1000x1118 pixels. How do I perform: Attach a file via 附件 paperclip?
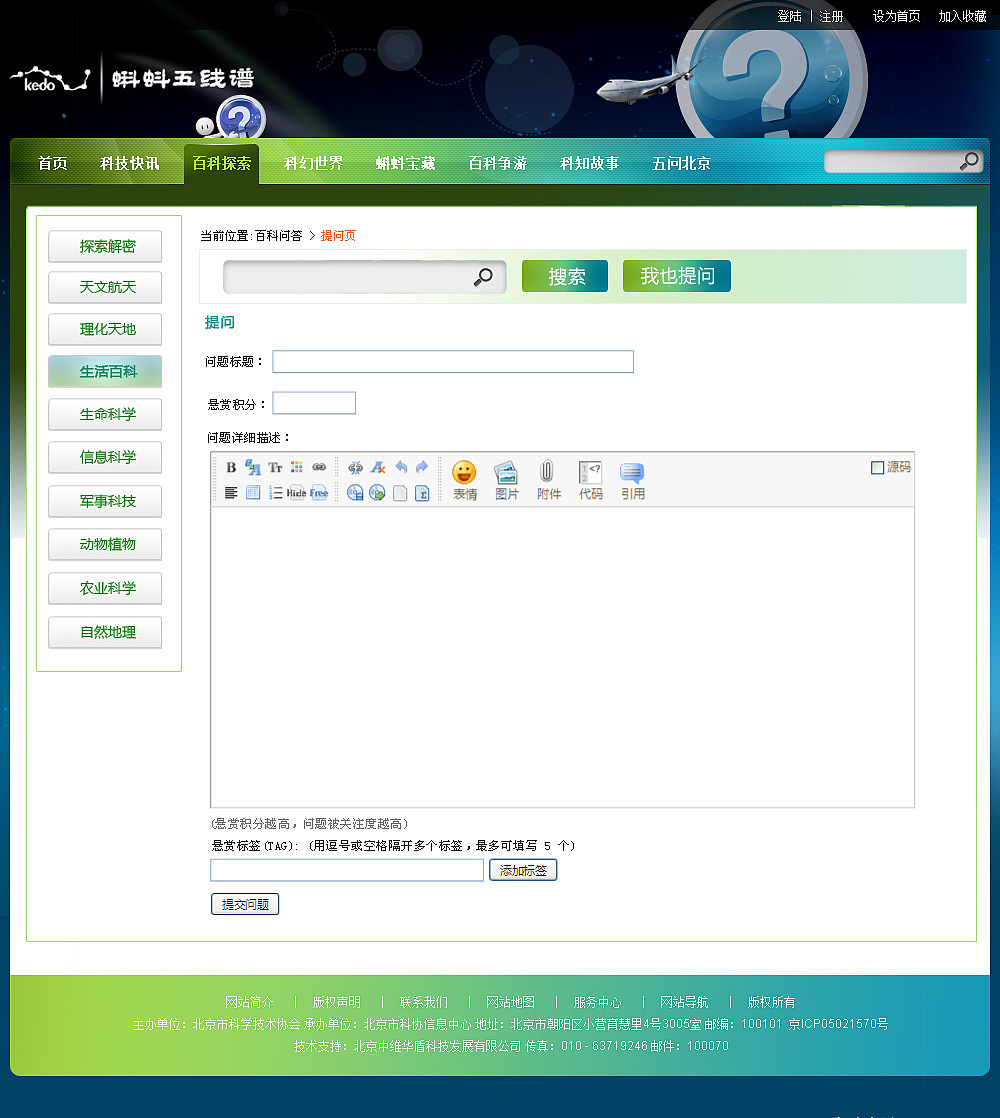pos(548,480)
